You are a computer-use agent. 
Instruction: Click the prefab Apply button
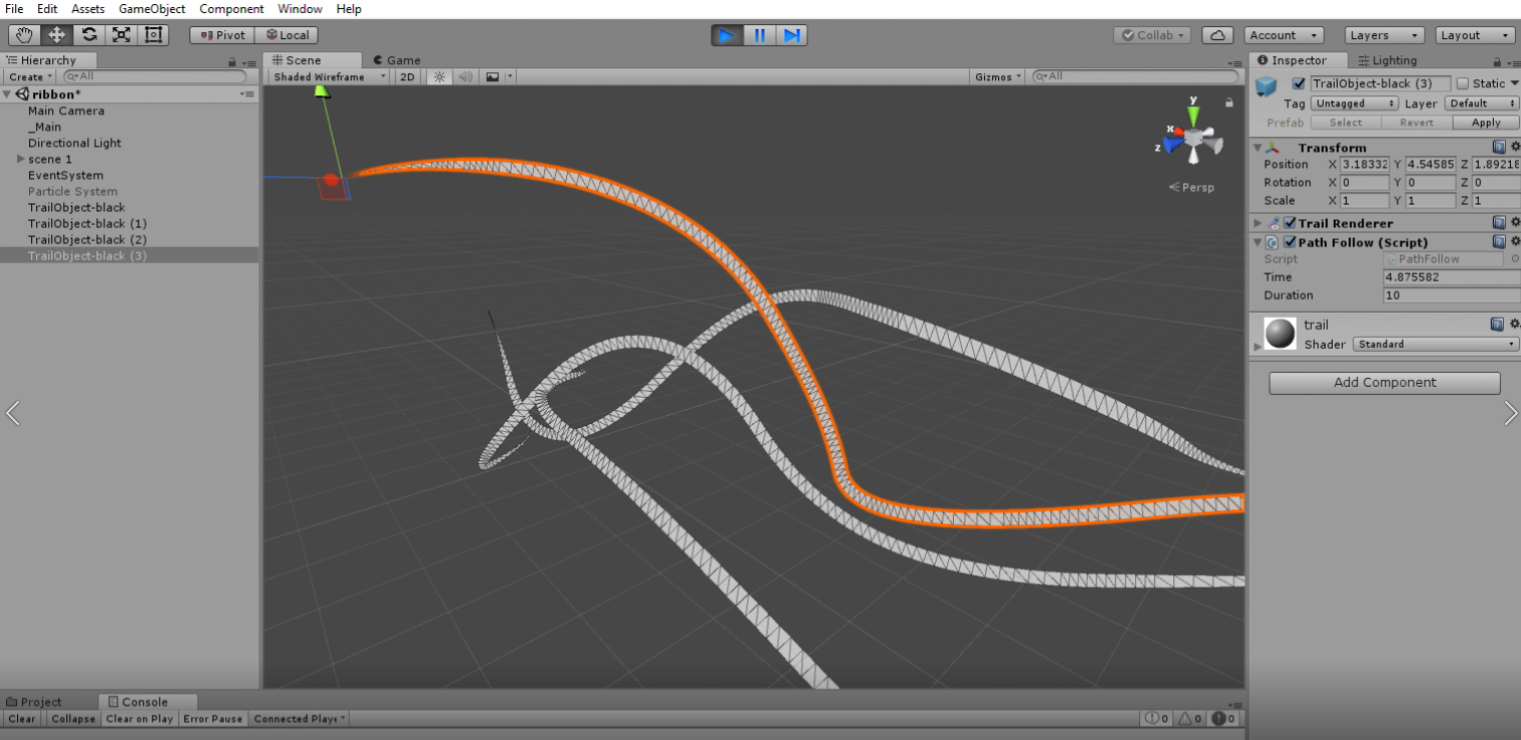(x=1486, y=123)
